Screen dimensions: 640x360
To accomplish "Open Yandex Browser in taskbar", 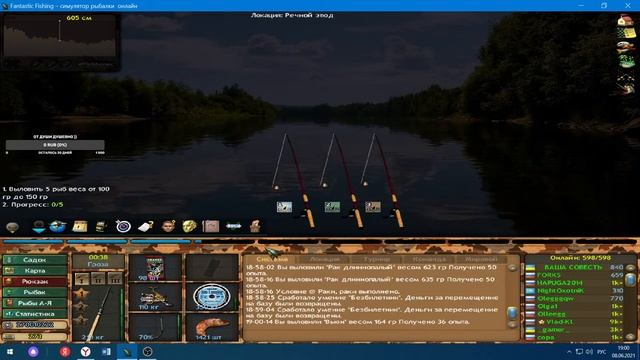I will pyautogui.click(x=85, y=351).
